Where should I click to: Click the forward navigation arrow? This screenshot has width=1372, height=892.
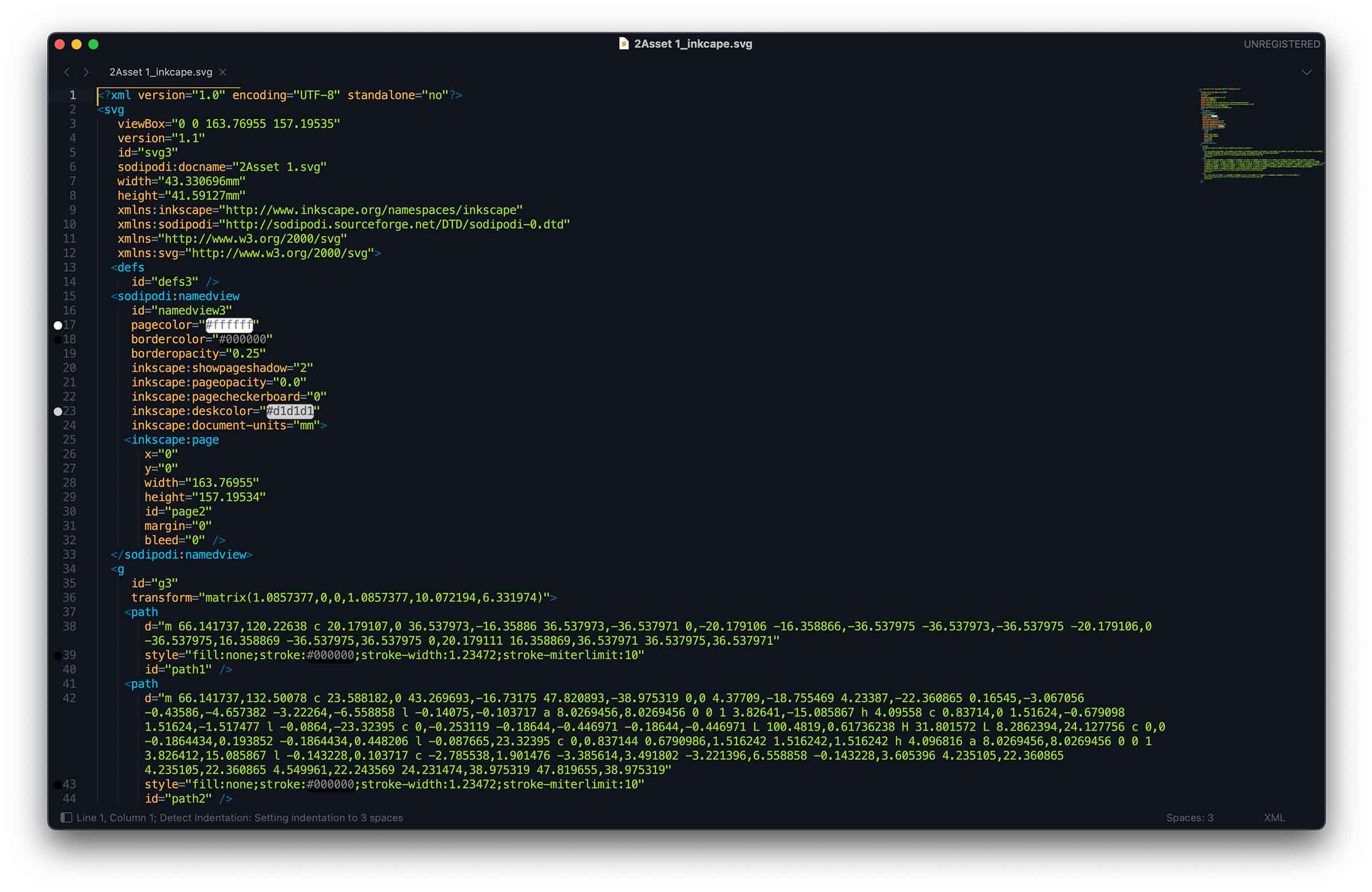[x=86, y=72]
